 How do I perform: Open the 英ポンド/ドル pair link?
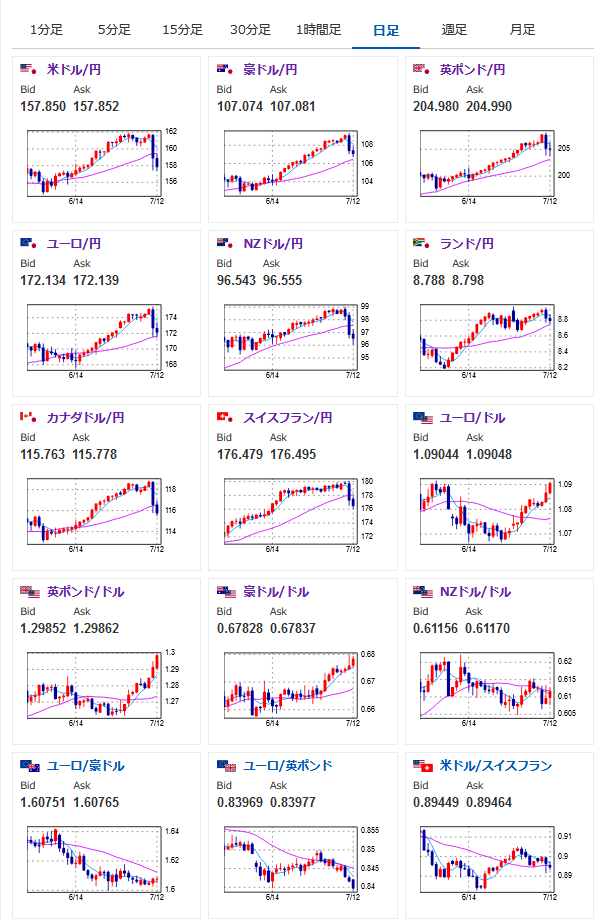(x=86, y=592)
